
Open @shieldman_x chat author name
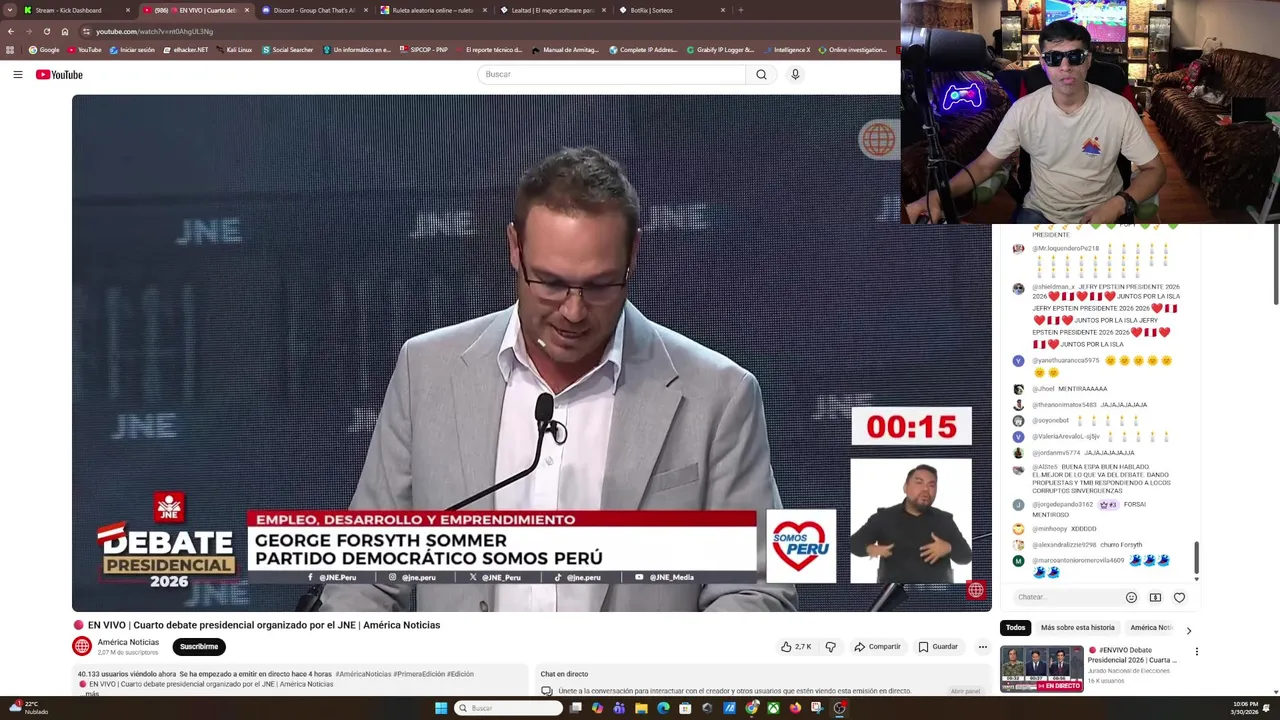tap(1053, 287)
